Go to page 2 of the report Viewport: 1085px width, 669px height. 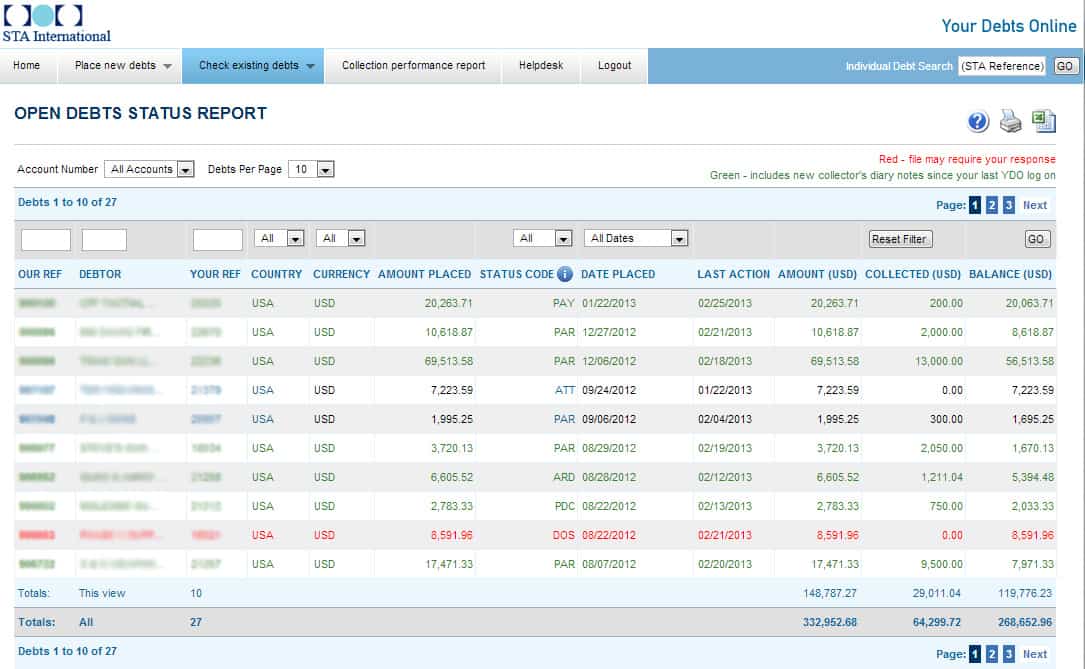click(x=991, y=204)
